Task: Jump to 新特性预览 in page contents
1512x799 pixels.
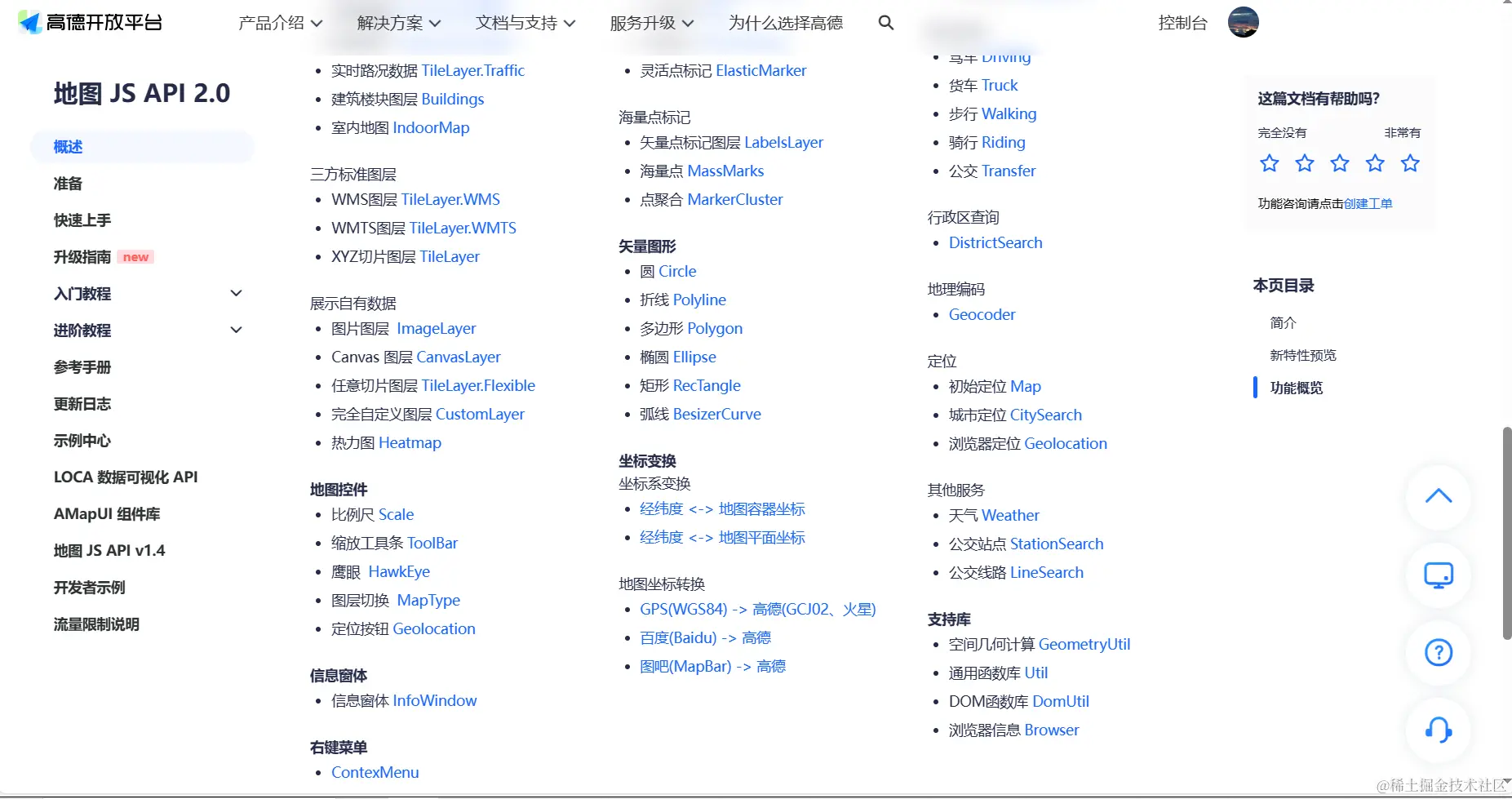Action: [x=1303, y=355]
